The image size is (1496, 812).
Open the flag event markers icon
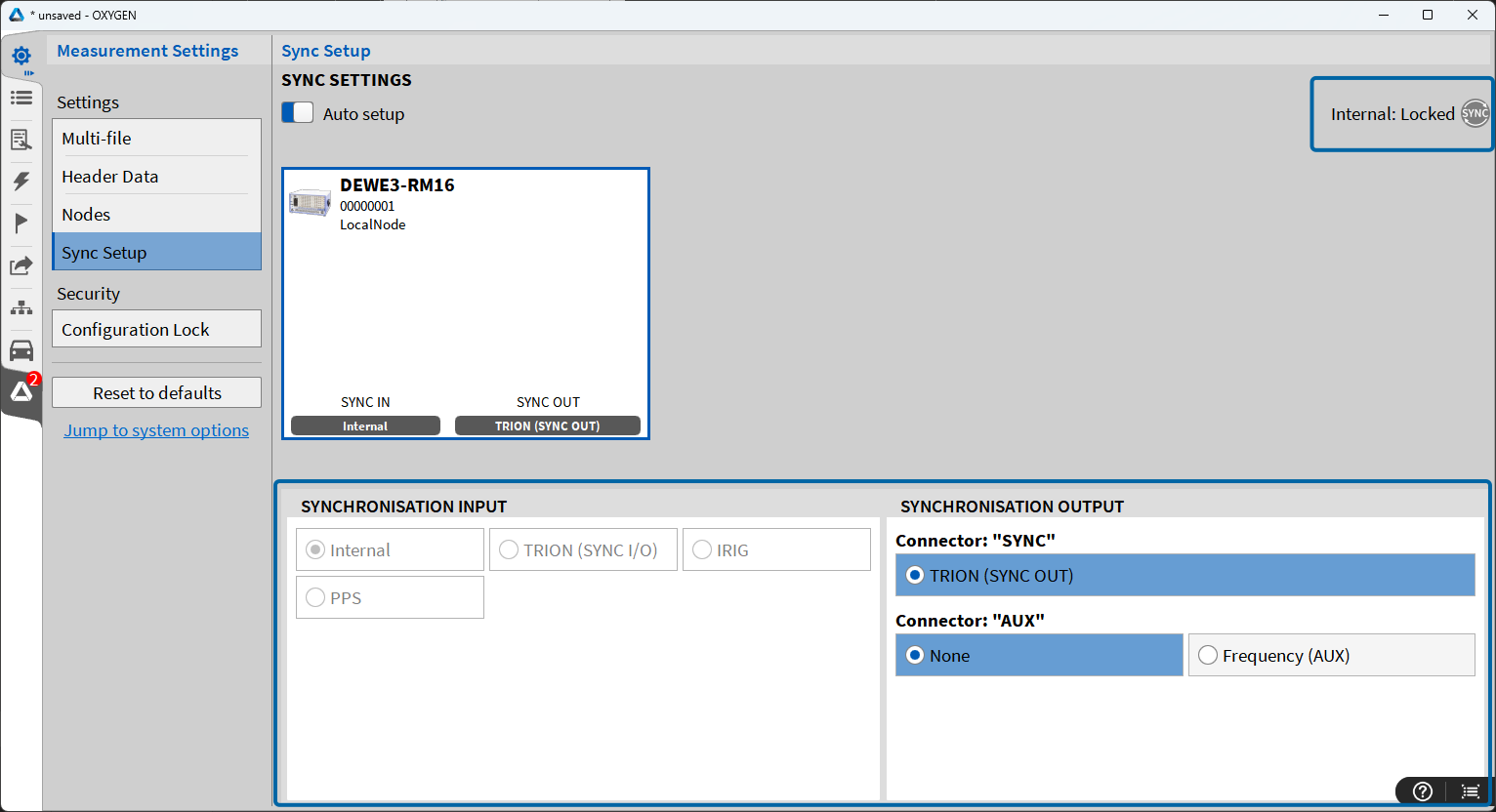[21, 223]
